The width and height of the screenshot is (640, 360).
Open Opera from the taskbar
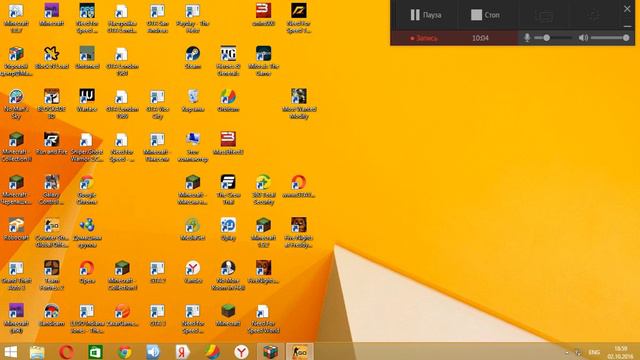click(66, 352)
